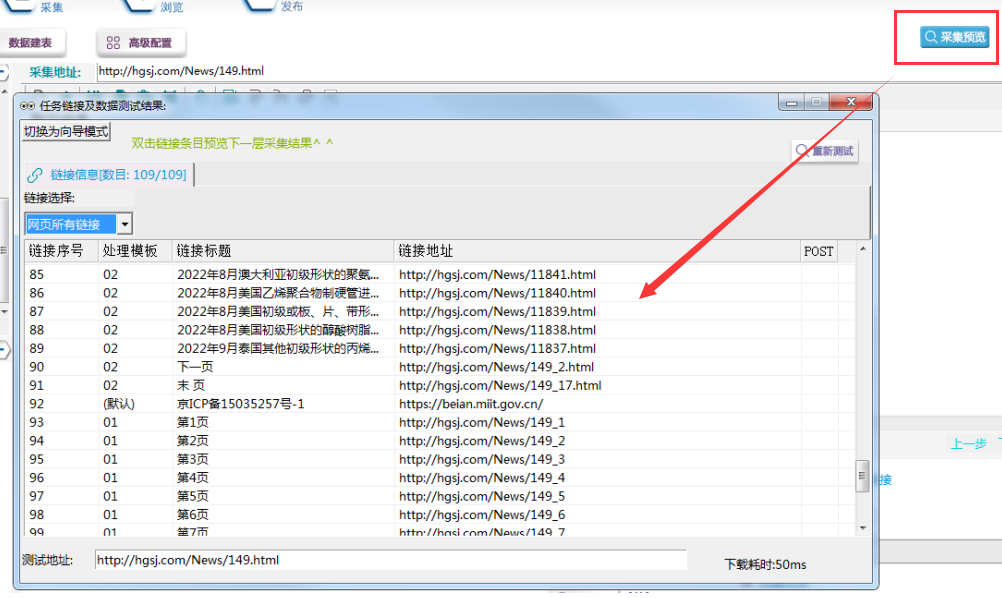Select the 第4页 link row
This screenshot has height=598, width=1002.
(x=440, y=479)
